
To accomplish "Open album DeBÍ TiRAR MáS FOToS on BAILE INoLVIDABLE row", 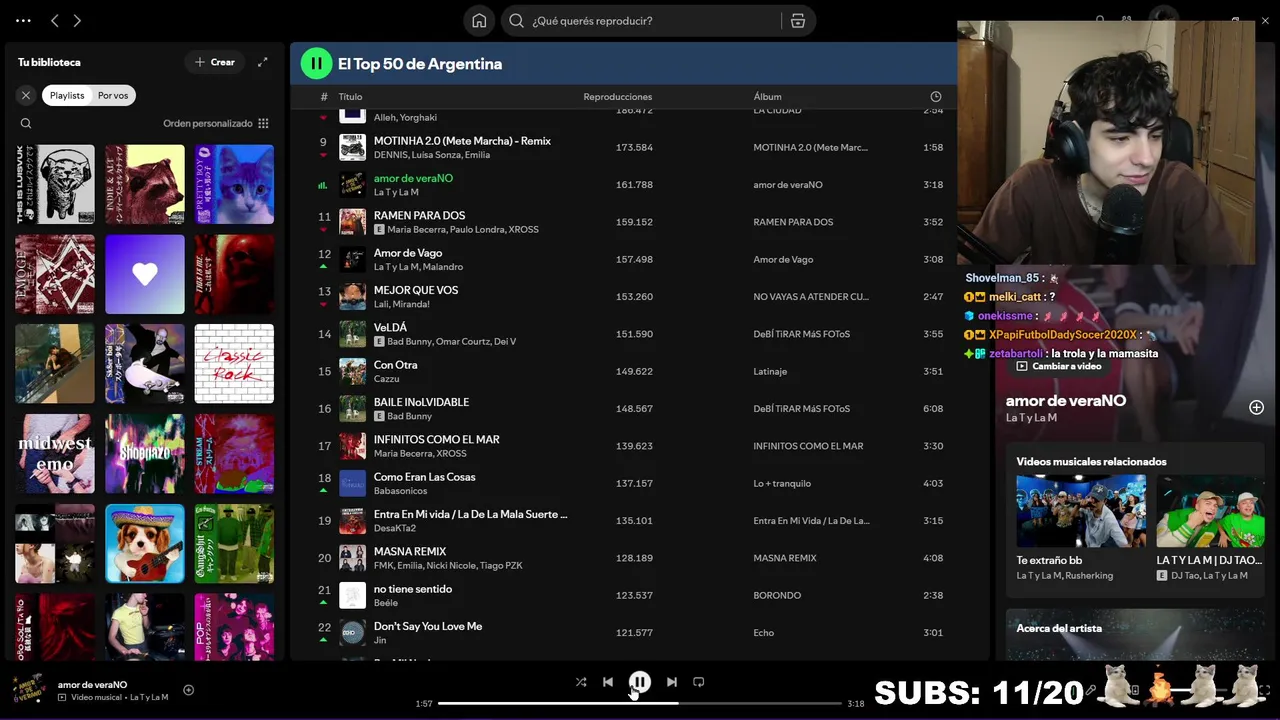I will point(801,409).
